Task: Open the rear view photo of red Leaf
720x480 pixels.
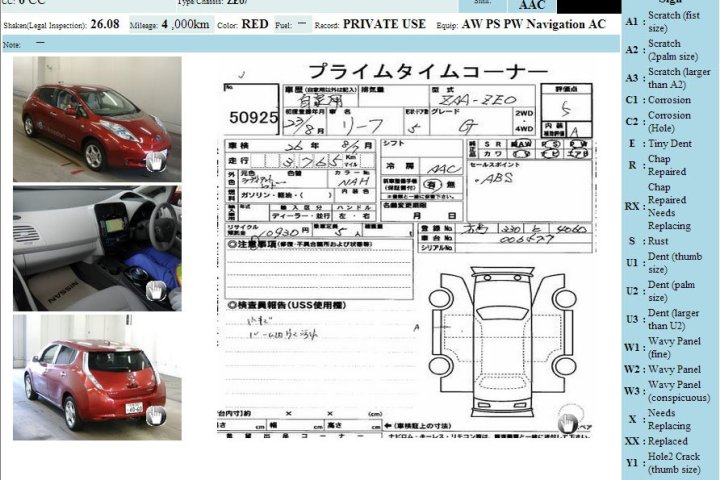Action: click(x=97, y=377)
